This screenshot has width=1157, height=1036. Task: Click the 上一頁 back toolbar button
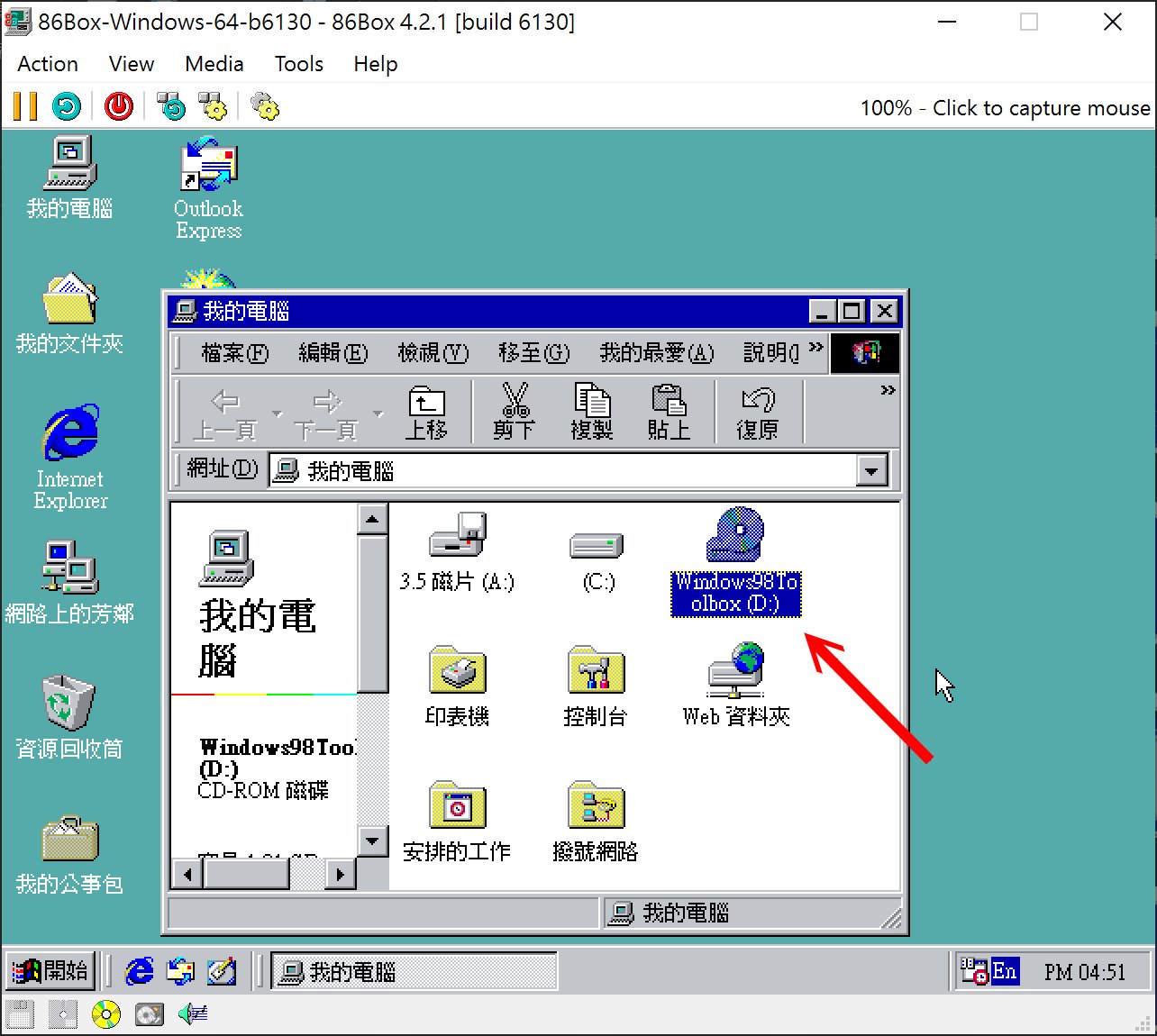[x=225, y=413]
